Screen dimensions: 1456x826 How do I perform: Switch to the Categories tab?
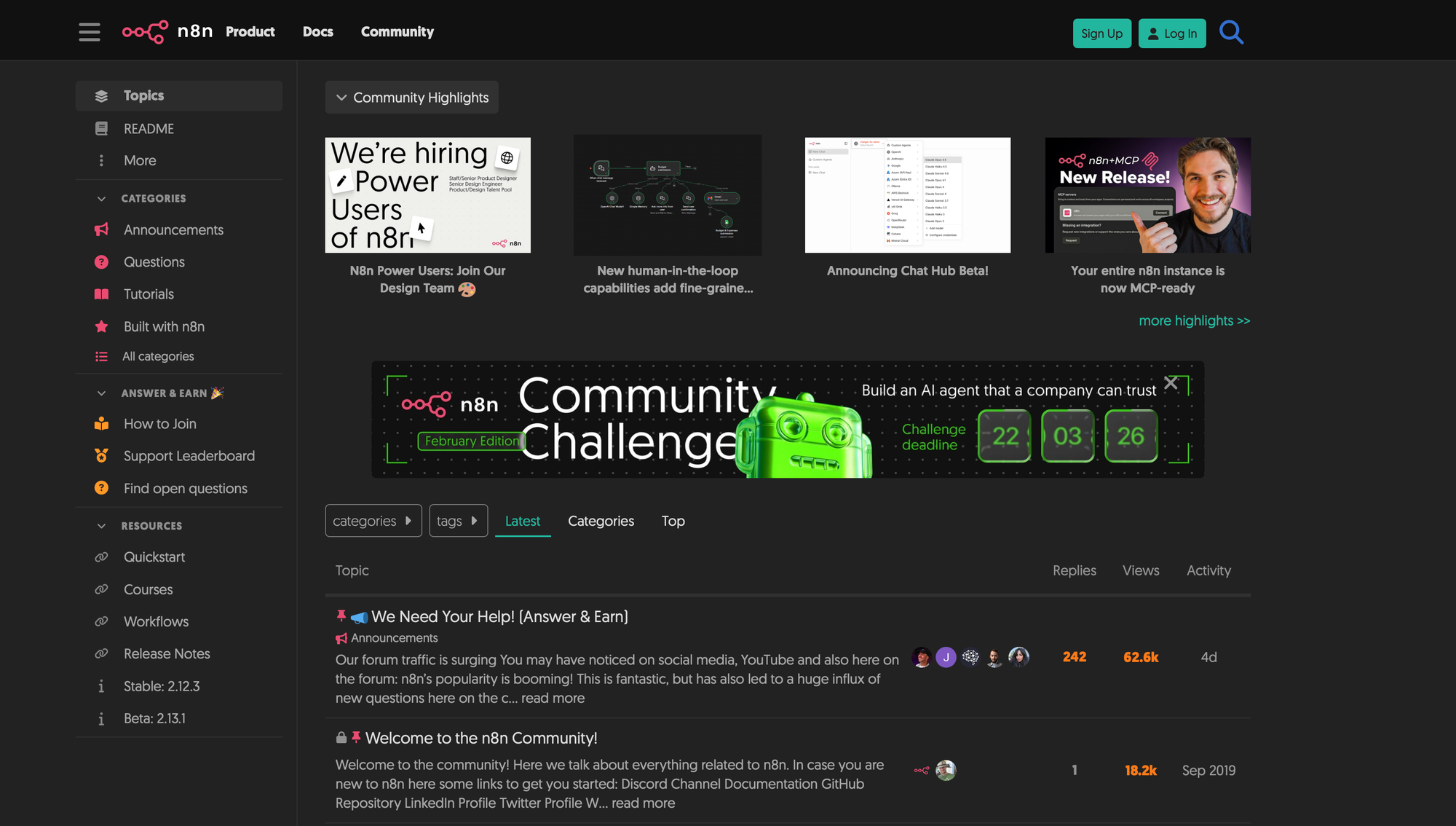point(601,521)
